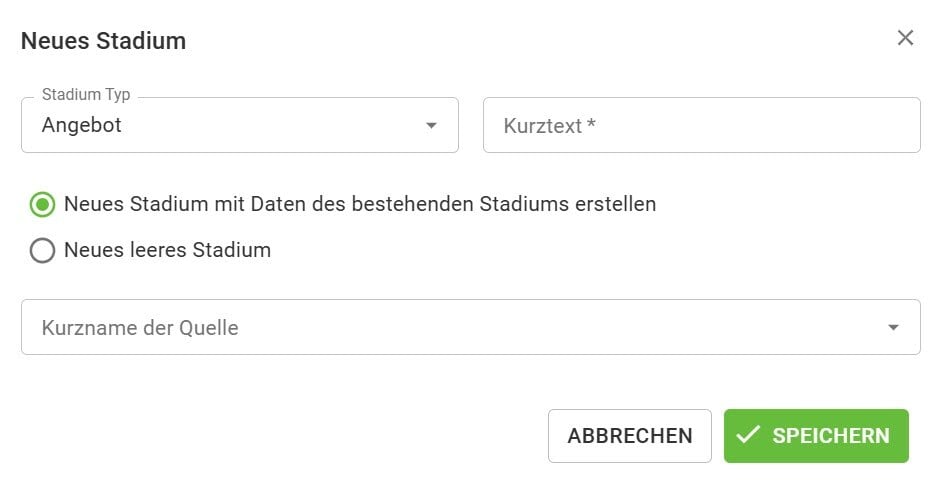
Task: Expand the Kurzname der Quelle arrow
Action: (892, 327)
